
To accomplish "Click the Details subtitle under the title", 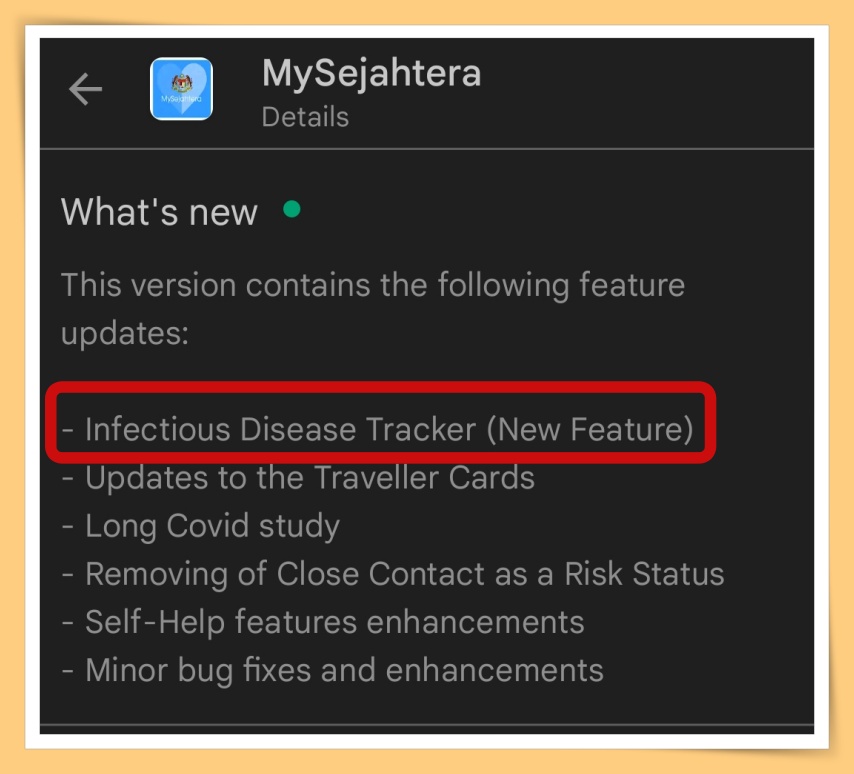I will point(305,117).
